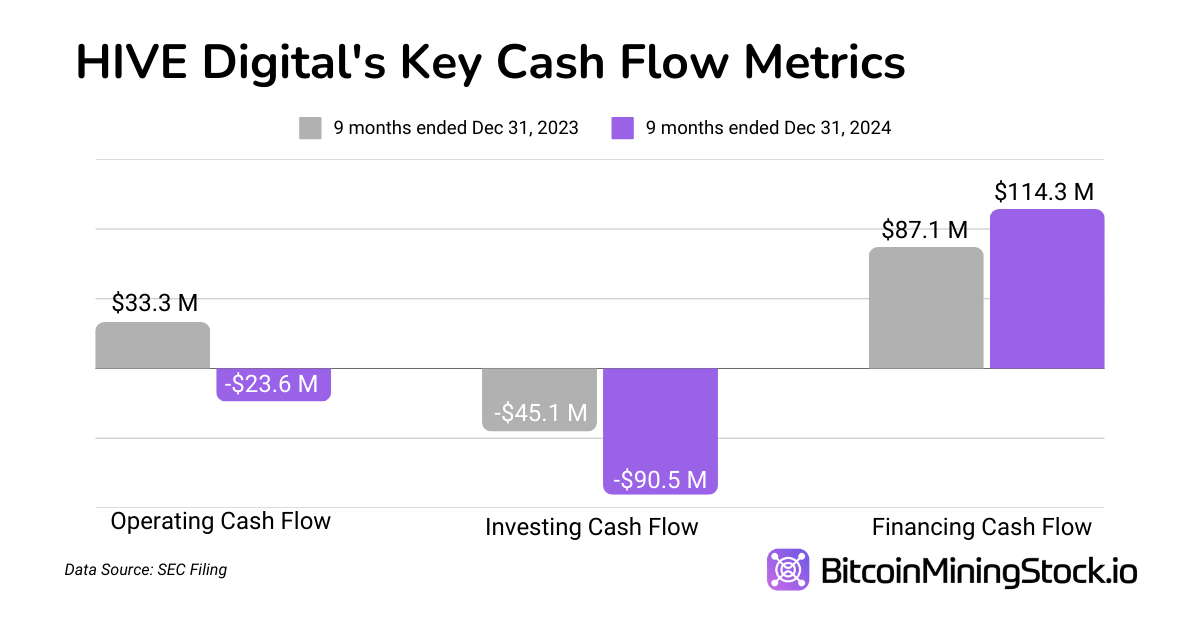Click the BitcoinMiningStock.io logo icon

click(x=789, y=570)
